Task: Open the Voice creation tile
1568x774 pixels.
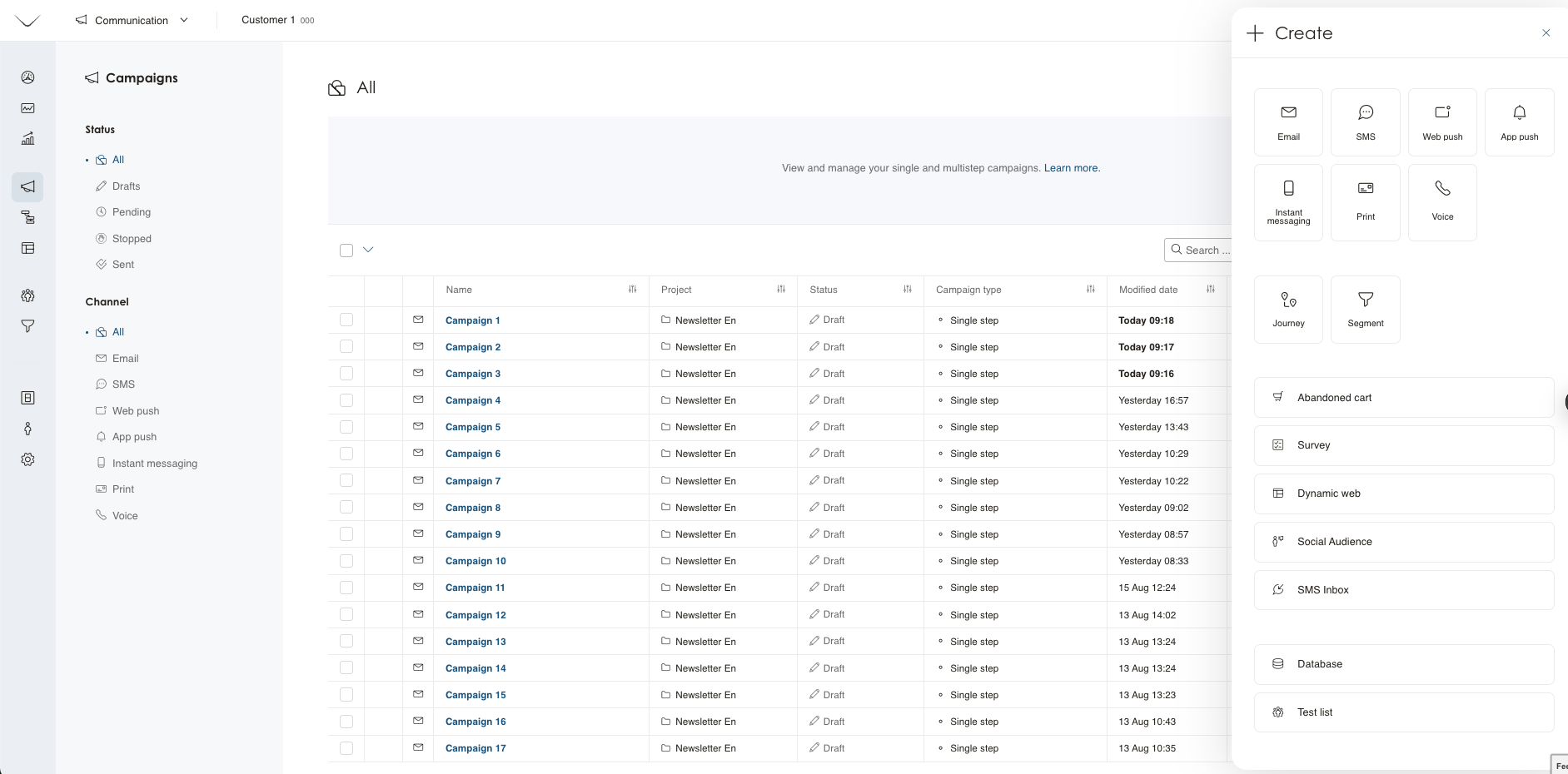Action: coord(1441,202)
